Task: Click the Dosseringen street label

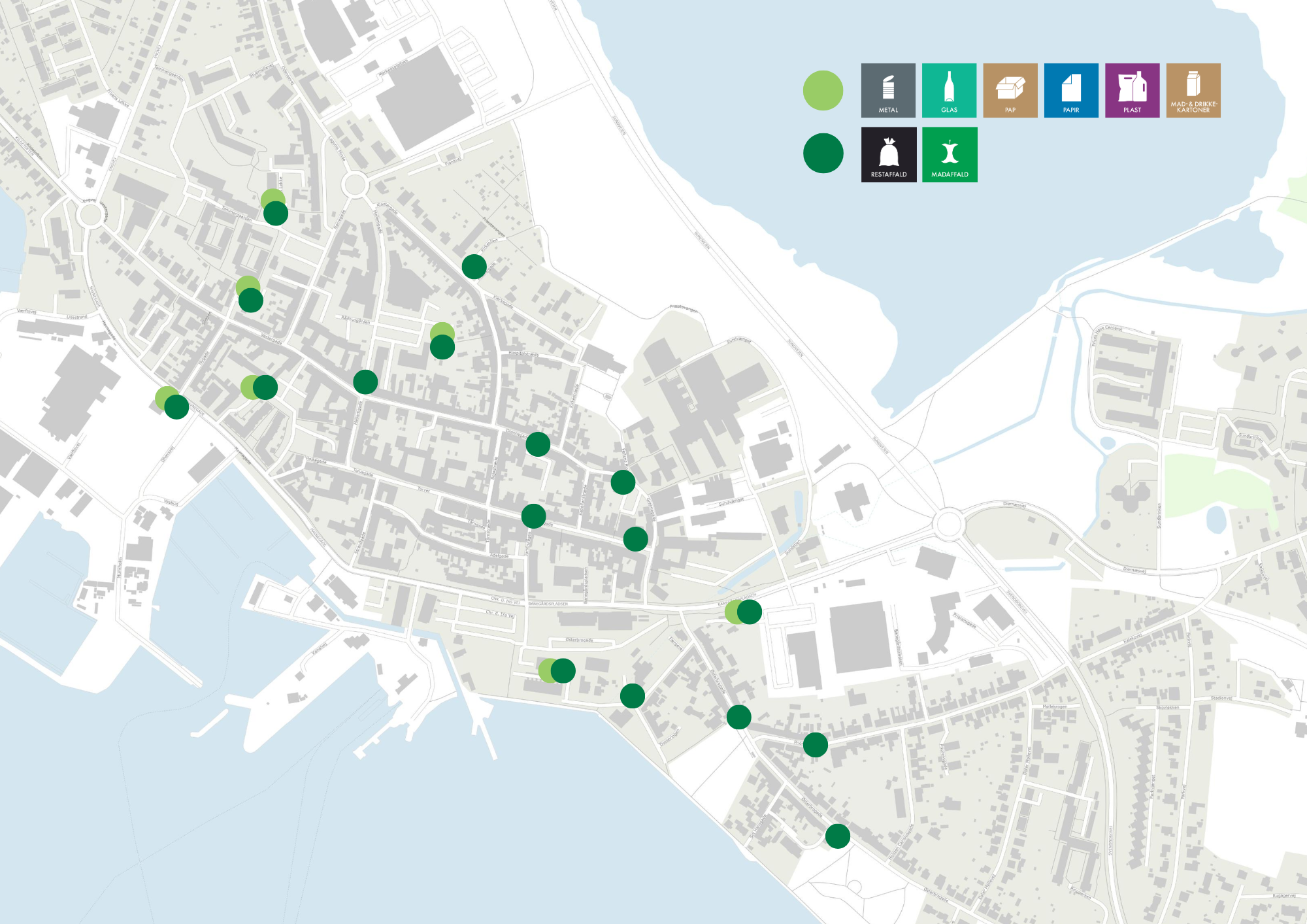Action: (669, 738)
